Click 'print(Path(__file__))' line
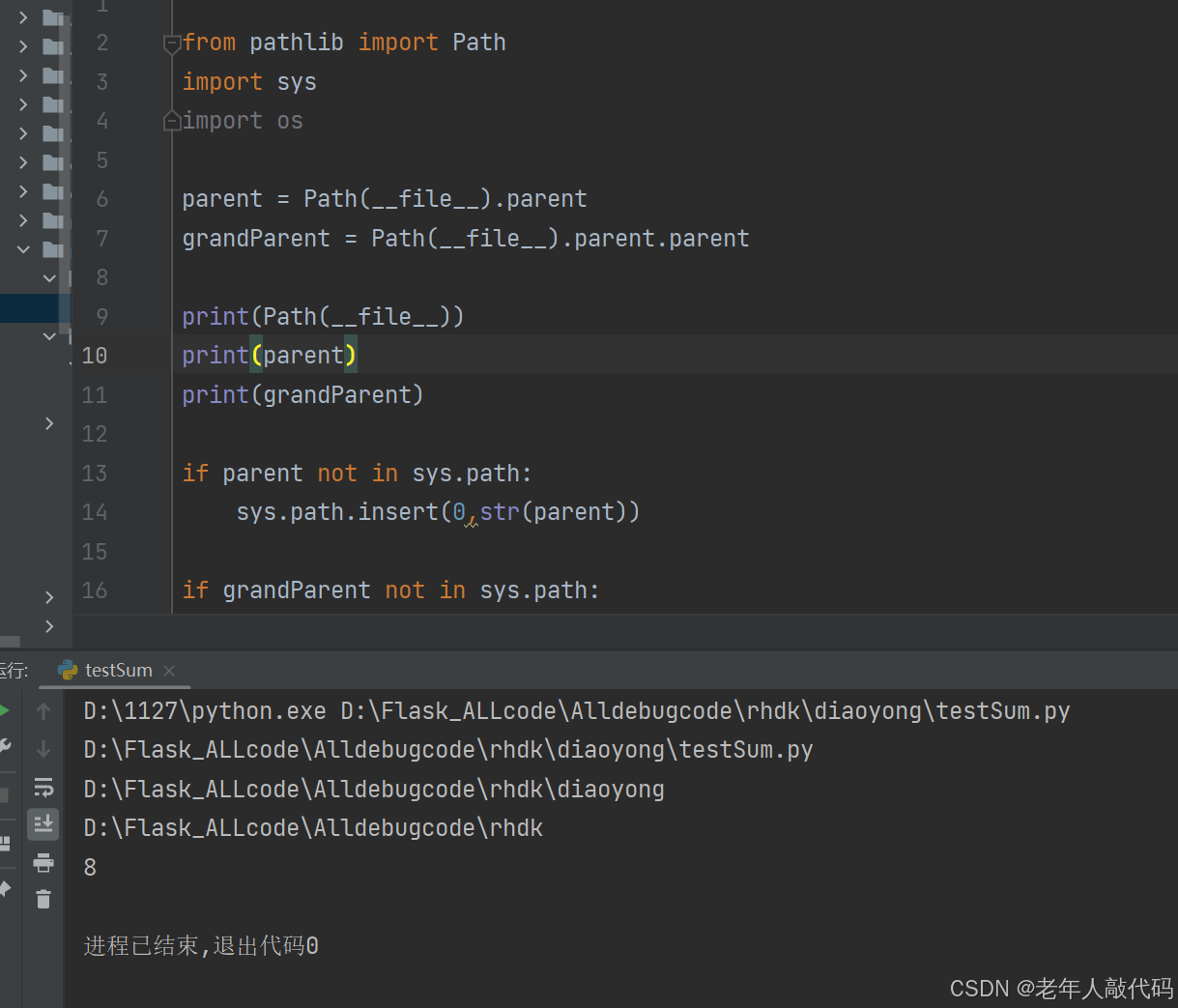Screen dimensions: 1178x1008 click(324, 317)
